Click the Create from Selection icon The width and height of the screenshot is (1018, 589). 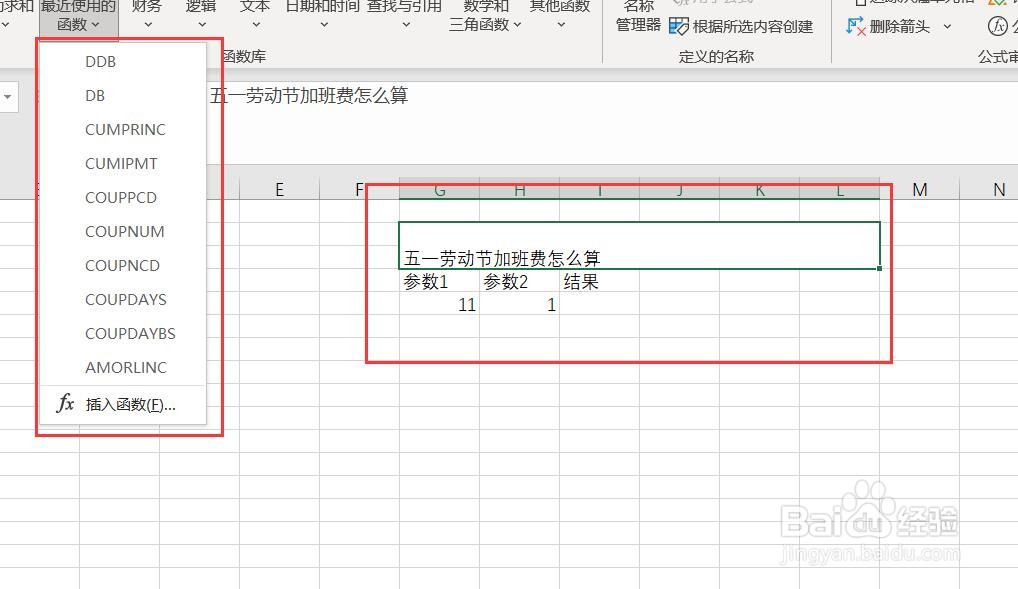pyautogui.click(x=678, y=27)
